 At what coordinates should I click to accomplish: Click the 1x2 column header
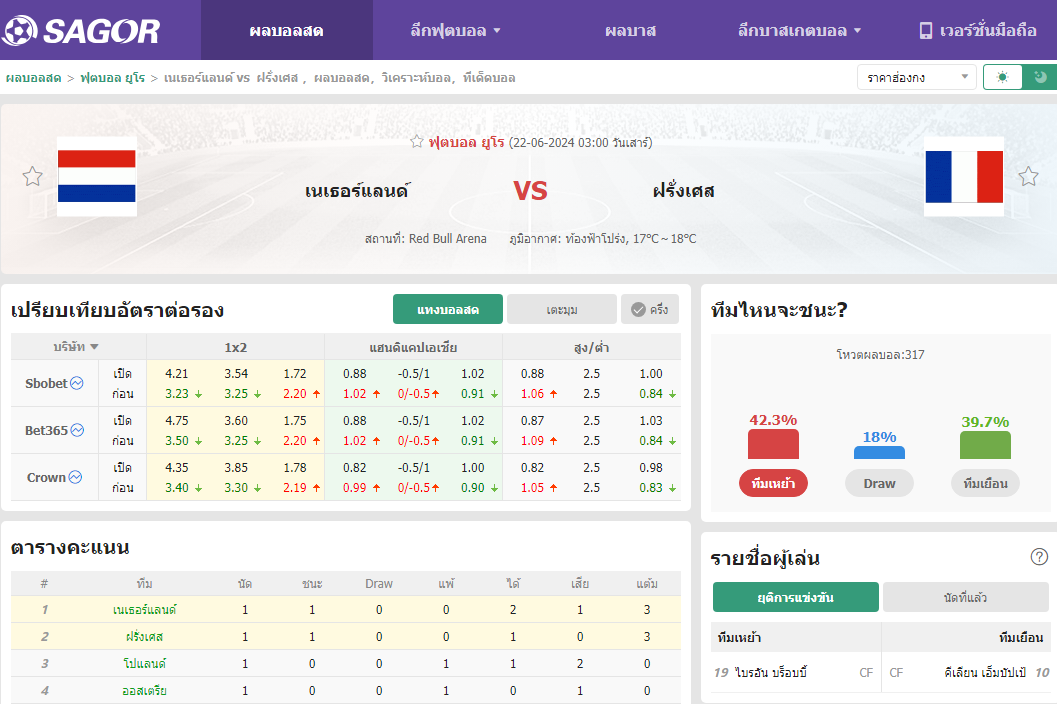point(235,347)
